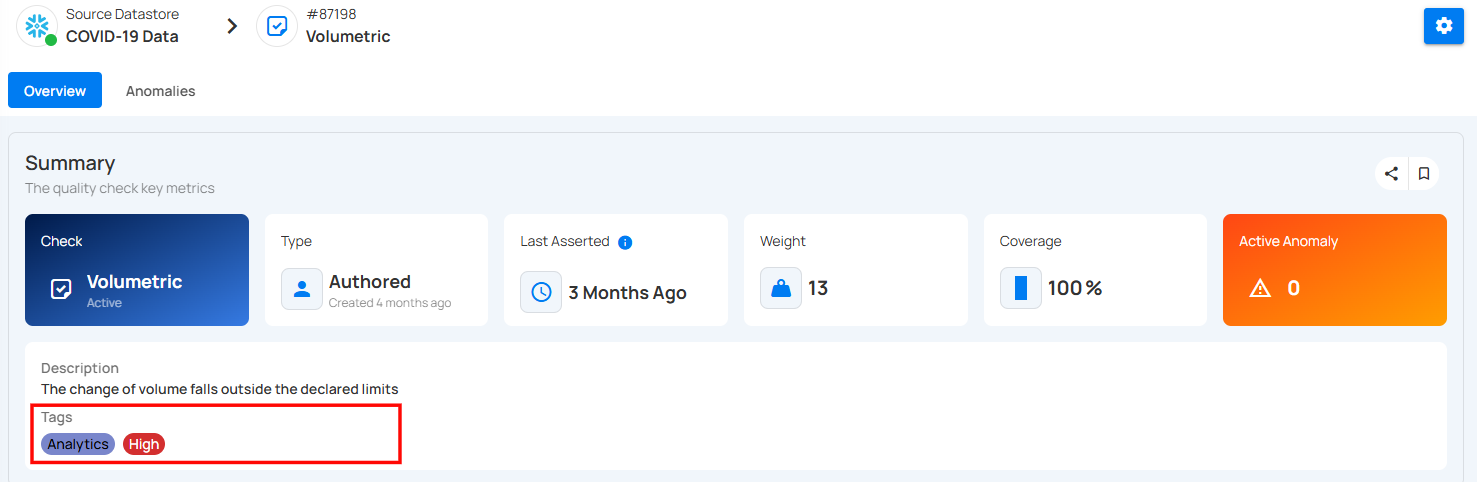The image size is (1477, 482).
Task: Click the red High tag
Action: click(x=144, y=444)
